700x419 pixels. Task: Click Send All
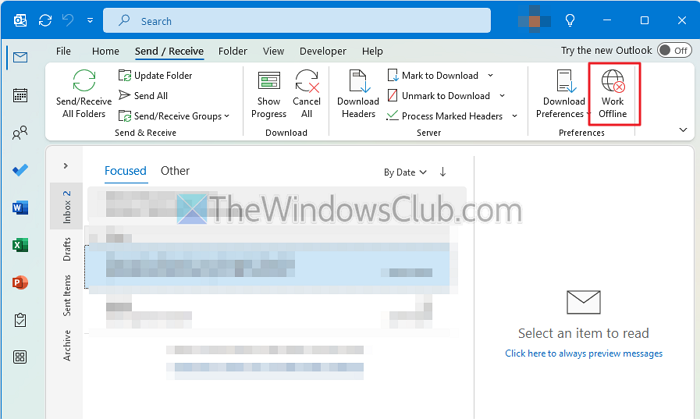[143, 95]
